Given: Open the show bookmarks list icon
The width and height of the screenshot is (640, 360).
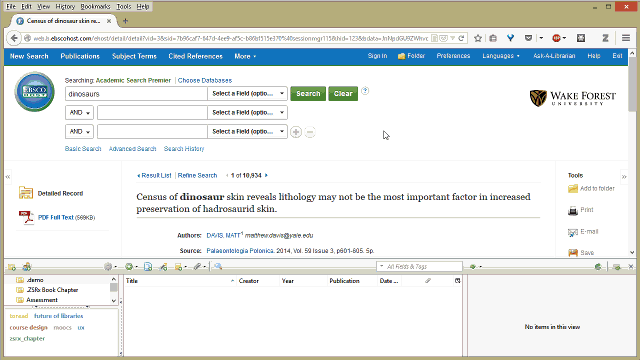Looking at the screenshot, I should click(x=493, y=38).
